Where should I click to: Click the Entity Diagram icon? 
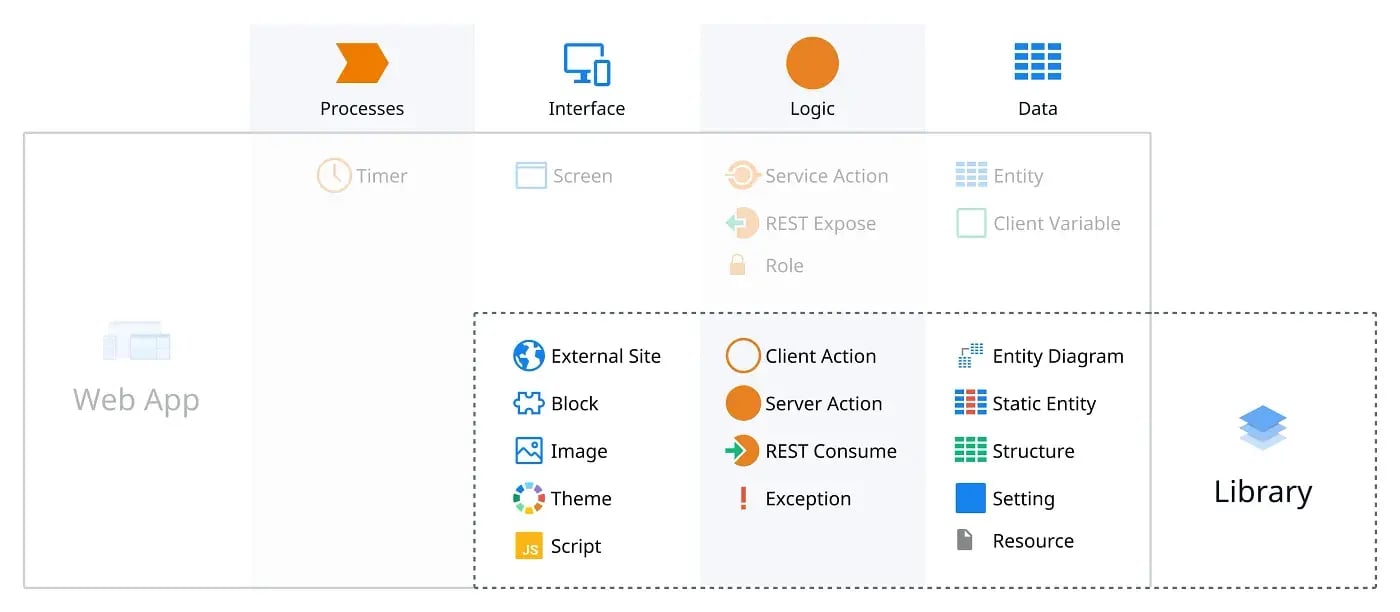970,355
